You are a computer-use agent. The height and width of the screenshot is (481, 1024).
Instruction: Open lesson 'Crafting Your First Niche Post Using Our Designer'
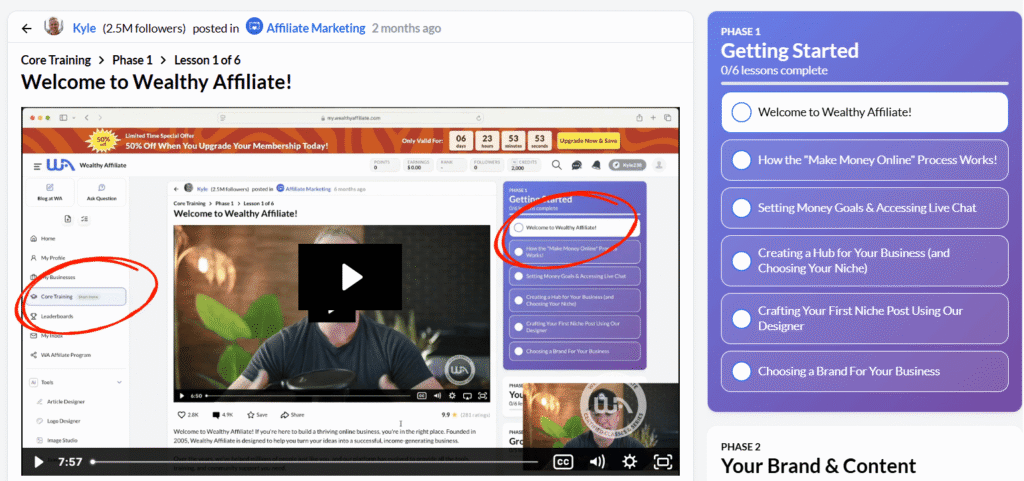[x=865, y=318]
